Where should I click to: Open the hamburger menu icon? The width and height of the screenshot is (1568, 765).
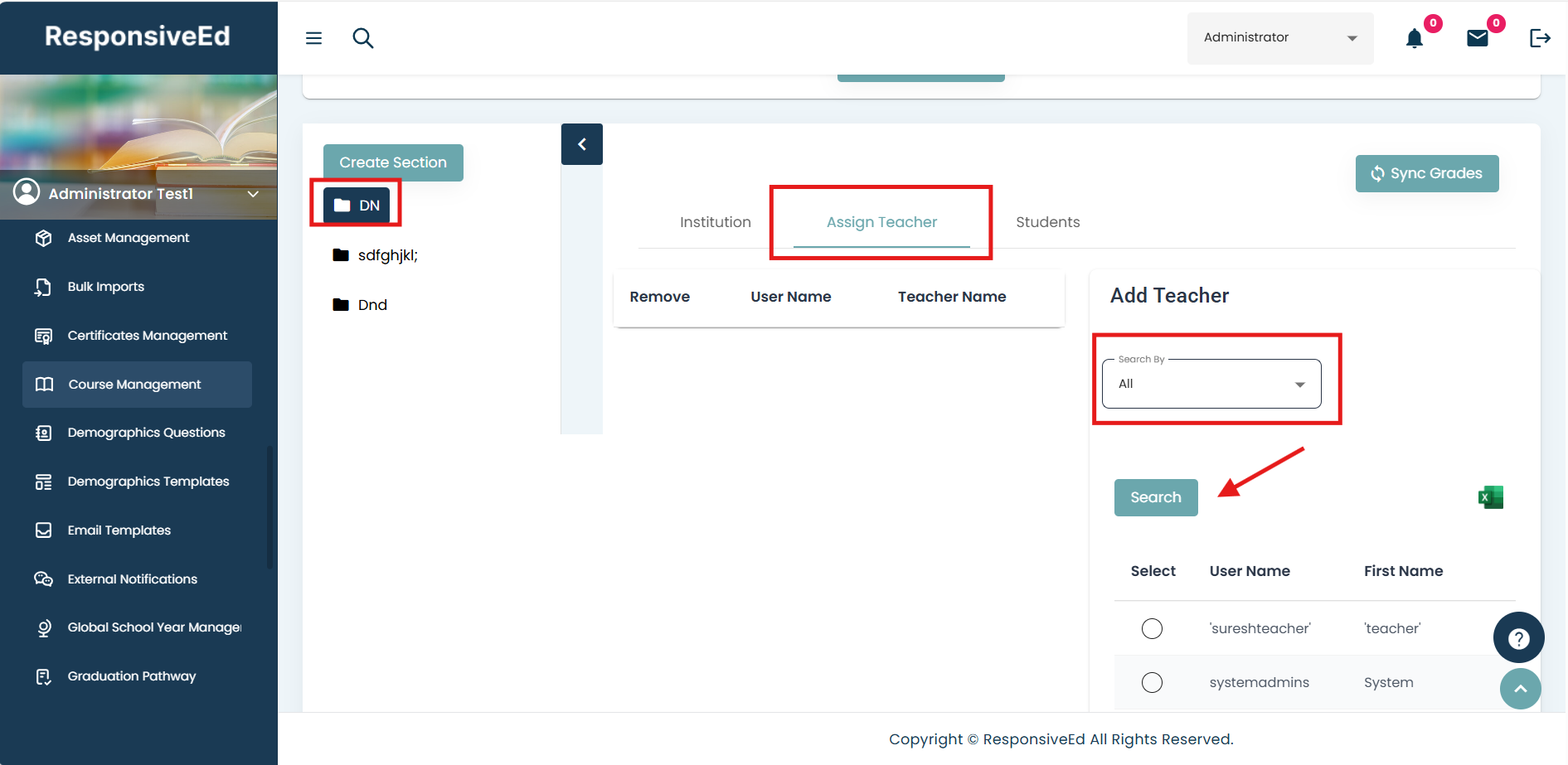(313, 38)
